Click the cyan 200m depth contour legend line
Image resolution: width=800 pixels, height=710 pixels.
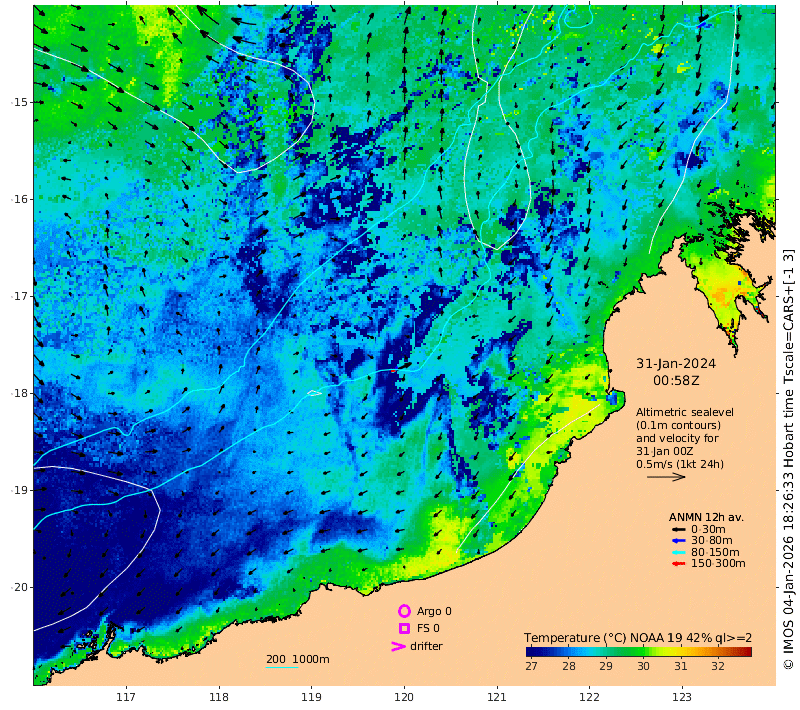282,667
